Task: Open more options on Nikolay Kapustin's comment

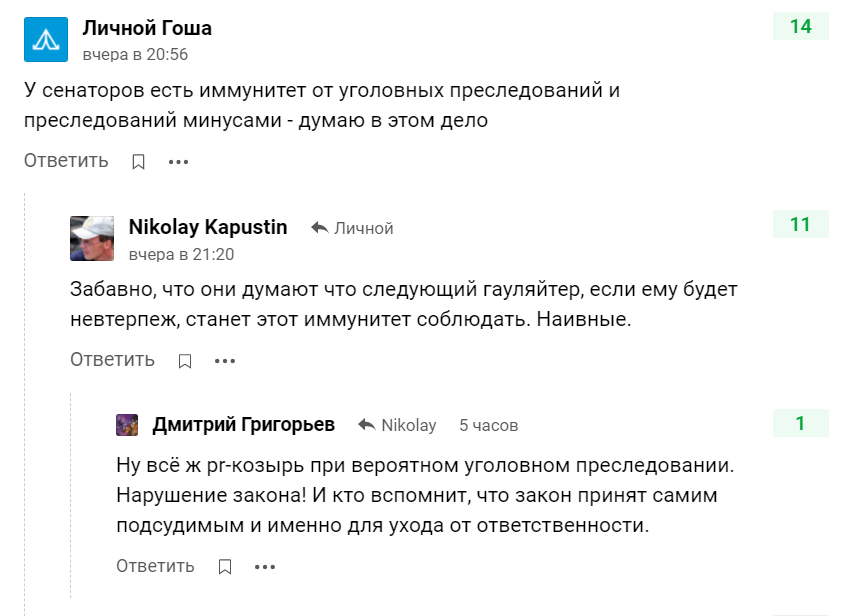Action: (x=224, y=361)
